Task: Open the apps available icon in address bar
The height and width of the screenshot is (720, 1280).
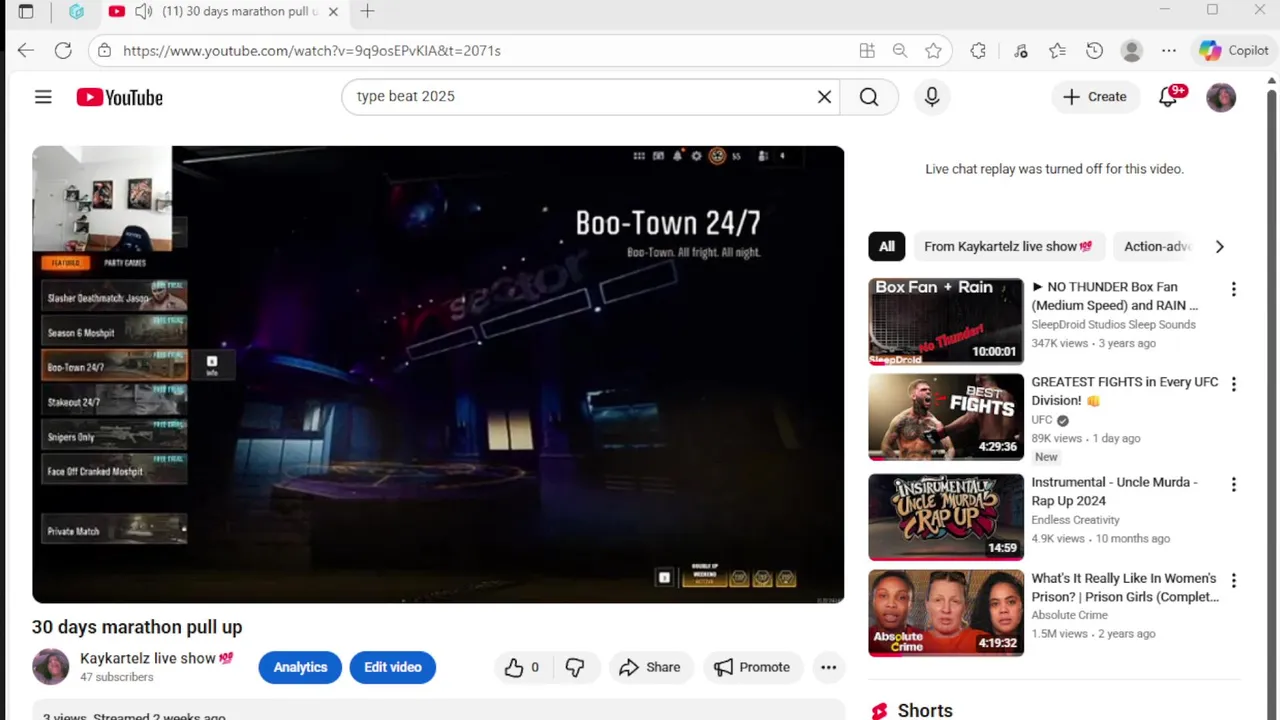Action: (867, 50)
